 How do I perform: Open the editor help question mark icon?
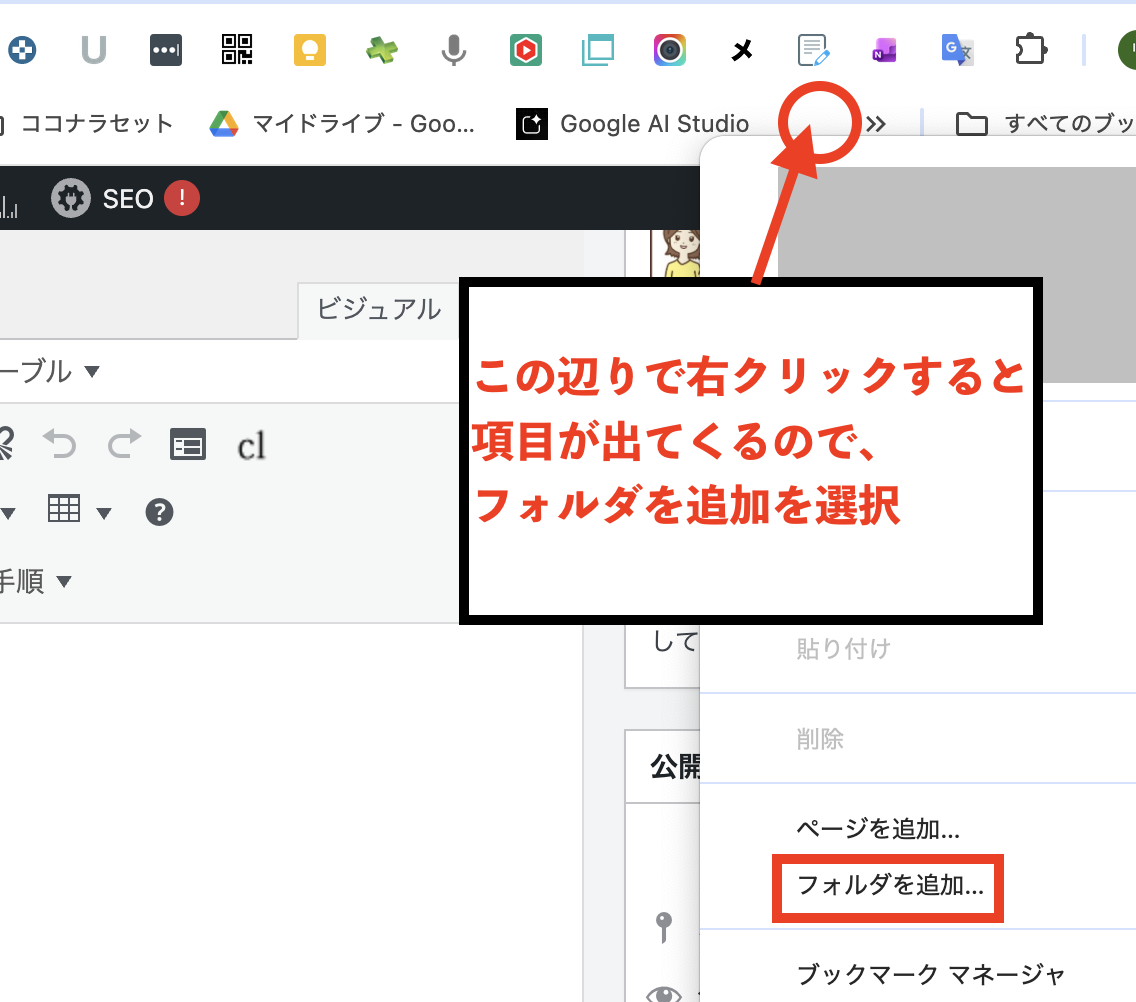(x=160, y=512)
